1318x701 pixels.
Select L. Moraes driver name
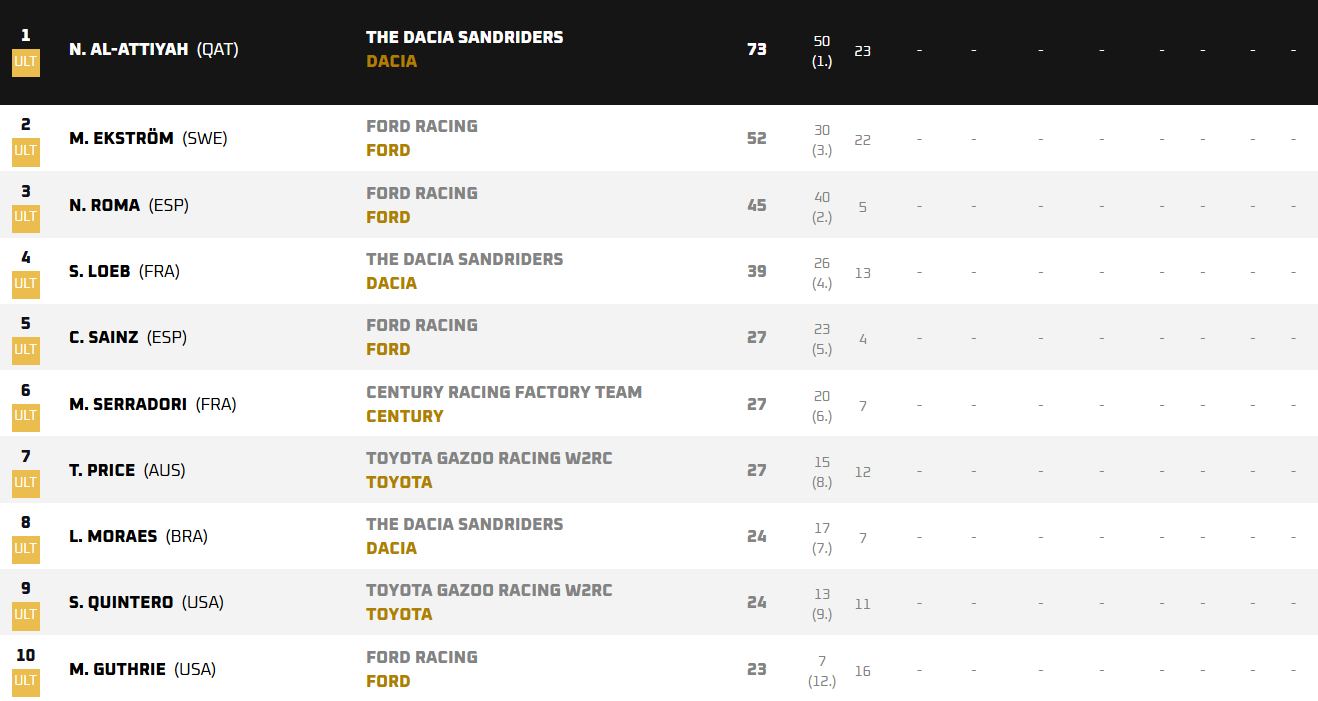[113, 536]
